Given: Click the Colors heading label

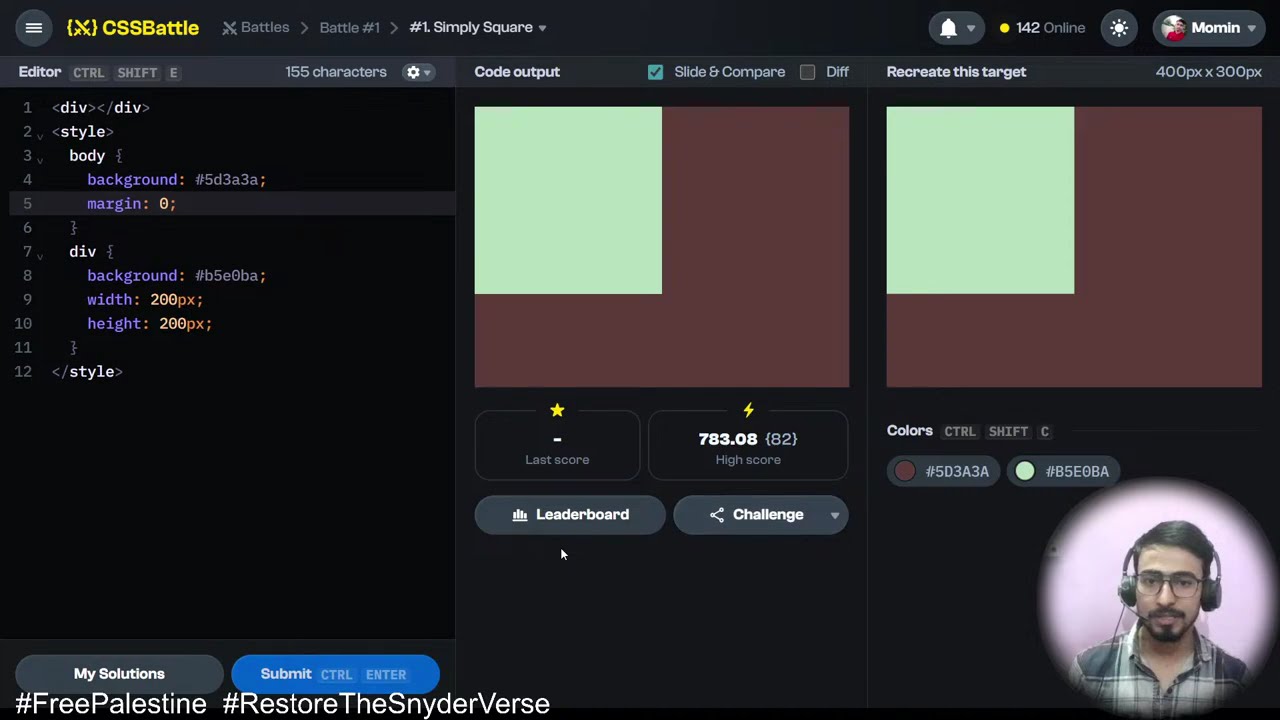Looking at the screenshot, I should [910, 431].
